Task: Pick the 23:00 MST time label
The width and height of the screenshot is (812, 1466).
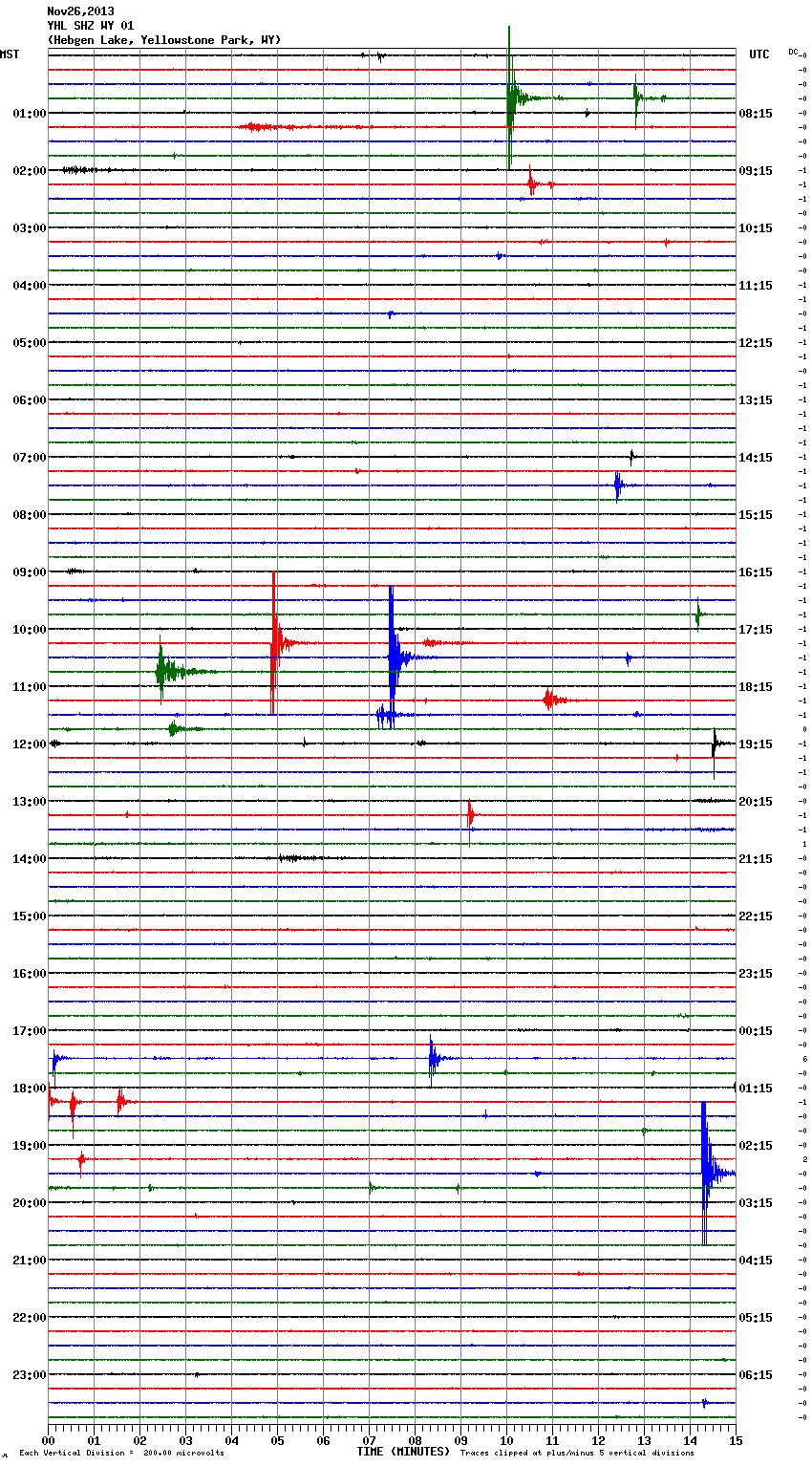Action: tap(30, 1374)
